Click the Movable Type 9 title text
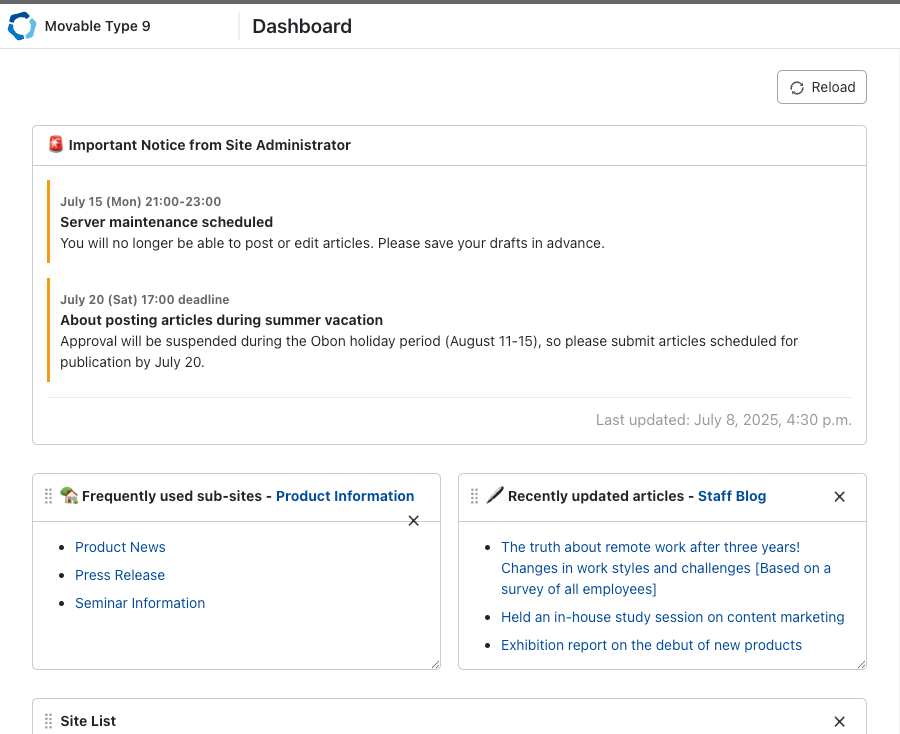900x734 pixels. (97, 26)
